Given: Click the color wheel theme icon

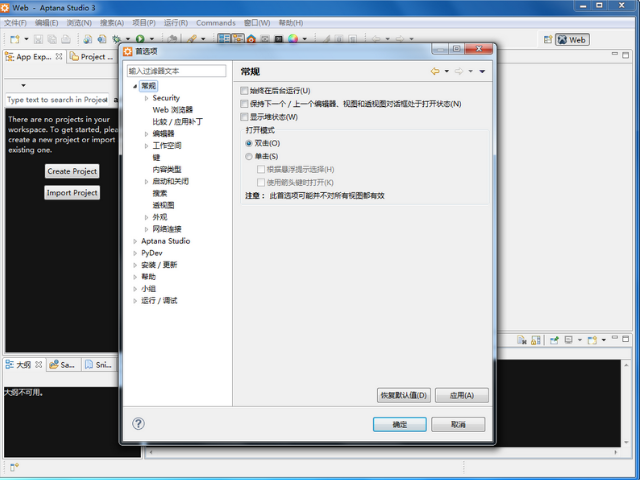Looking at the screenshot, I should pyautogui.click(x=293, y=39).
